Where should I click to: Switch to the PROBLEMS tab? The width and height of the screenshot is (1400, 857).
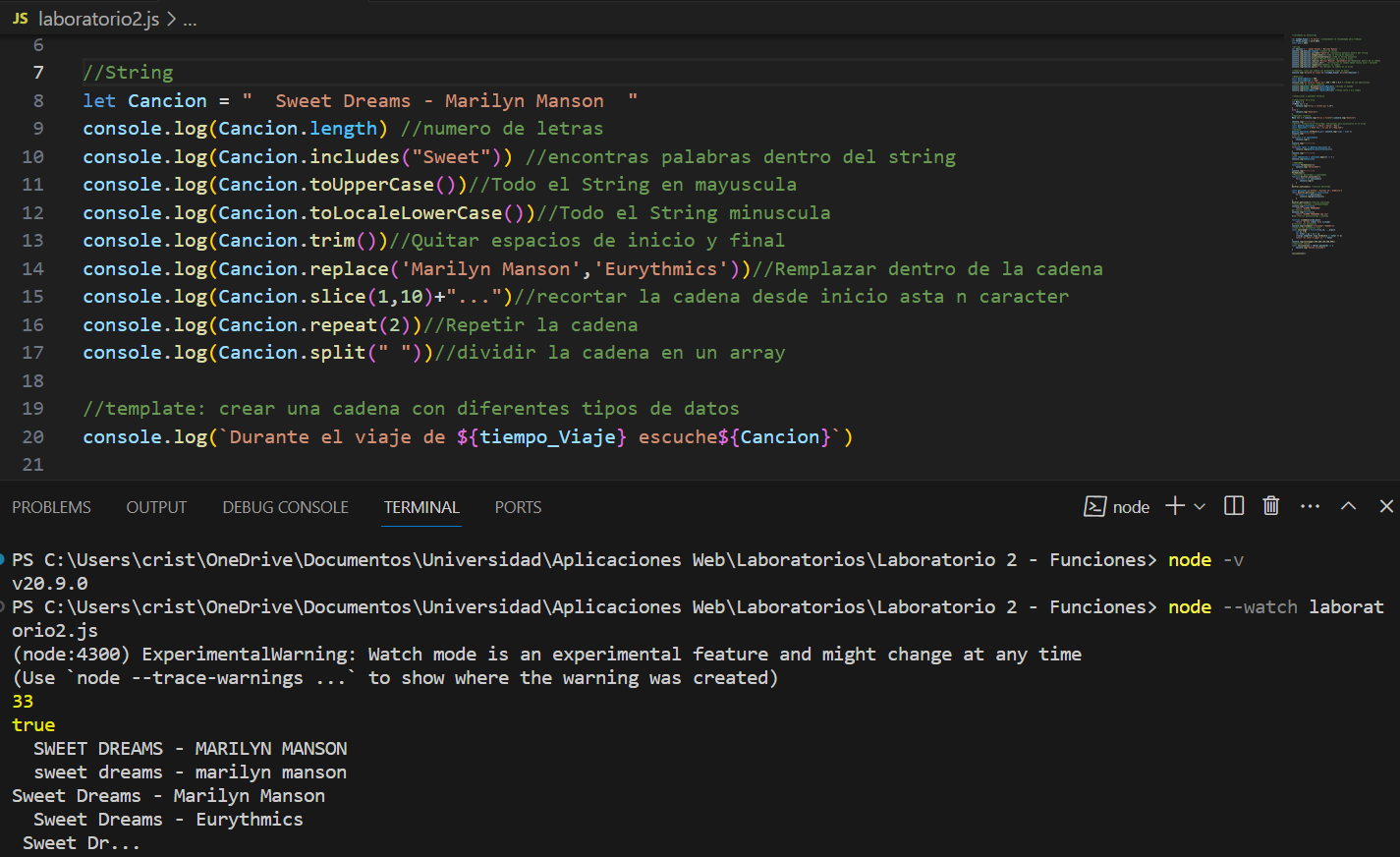click(51, 507)
